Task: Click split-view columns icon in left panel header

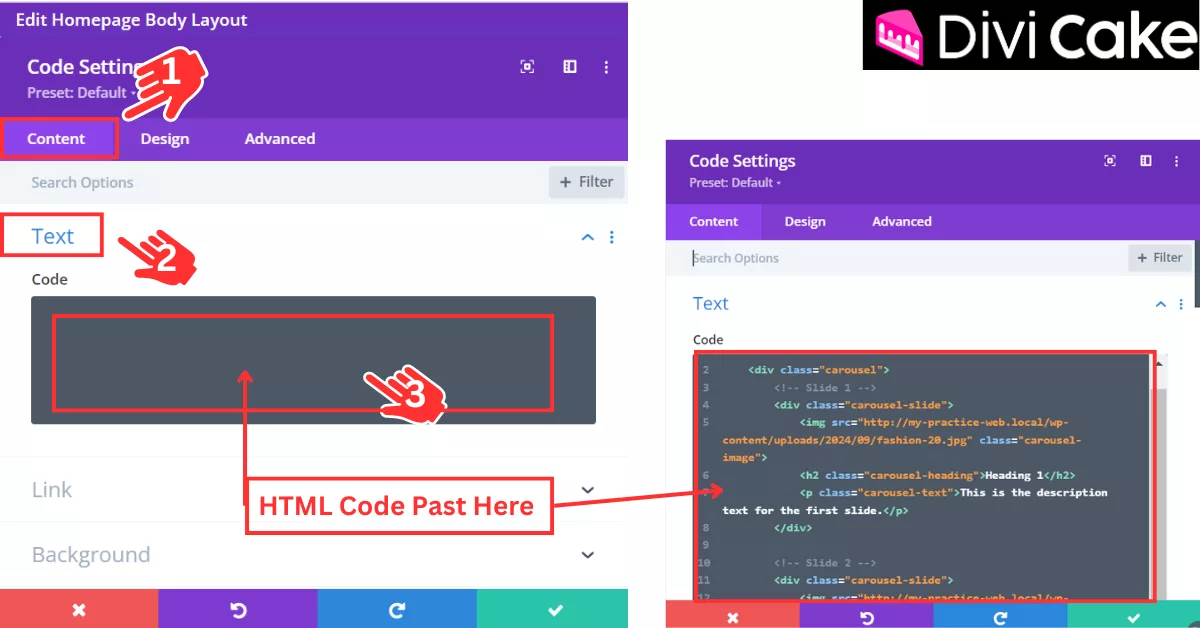Action: [570, 67]
